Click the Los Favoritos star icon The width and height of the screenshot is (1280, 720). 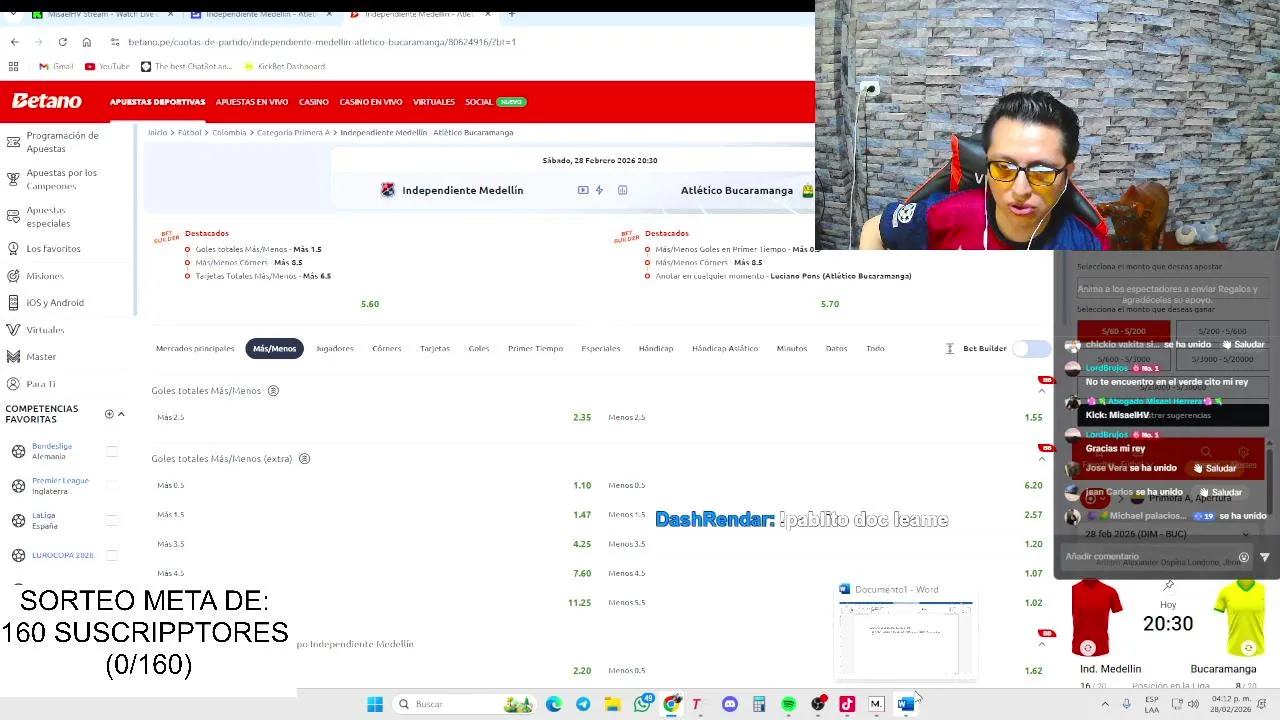coord(13,248)
